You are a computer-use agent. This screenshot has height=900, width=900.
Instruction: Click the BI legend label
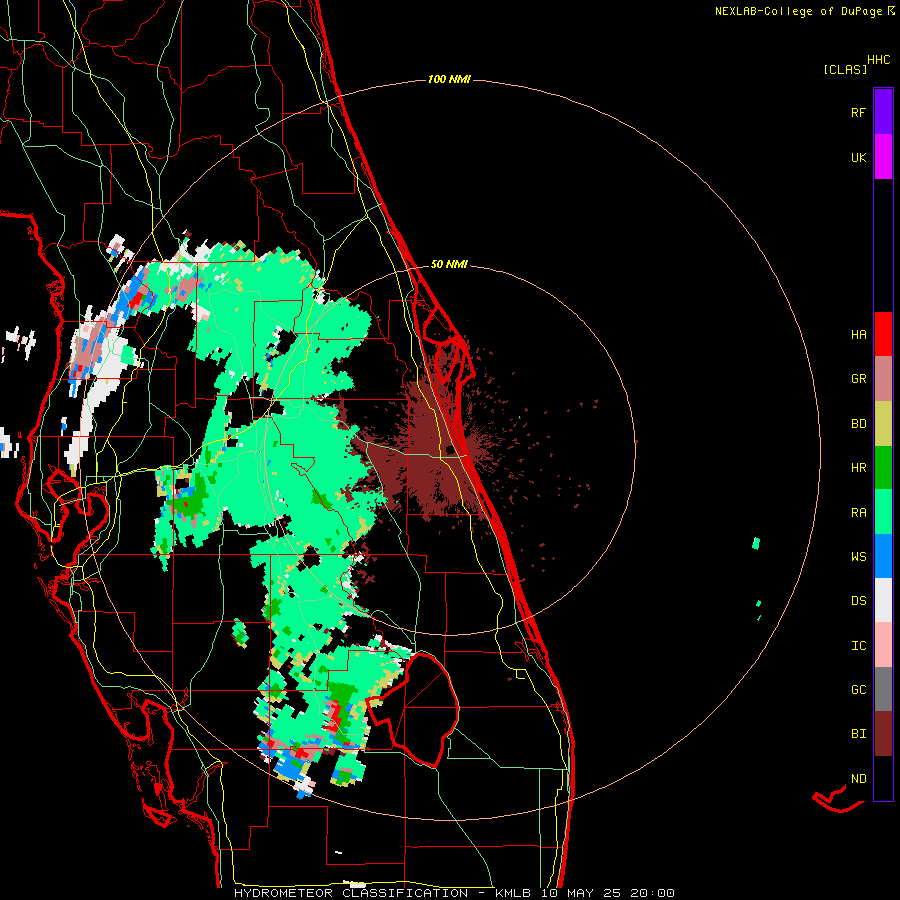858,734
